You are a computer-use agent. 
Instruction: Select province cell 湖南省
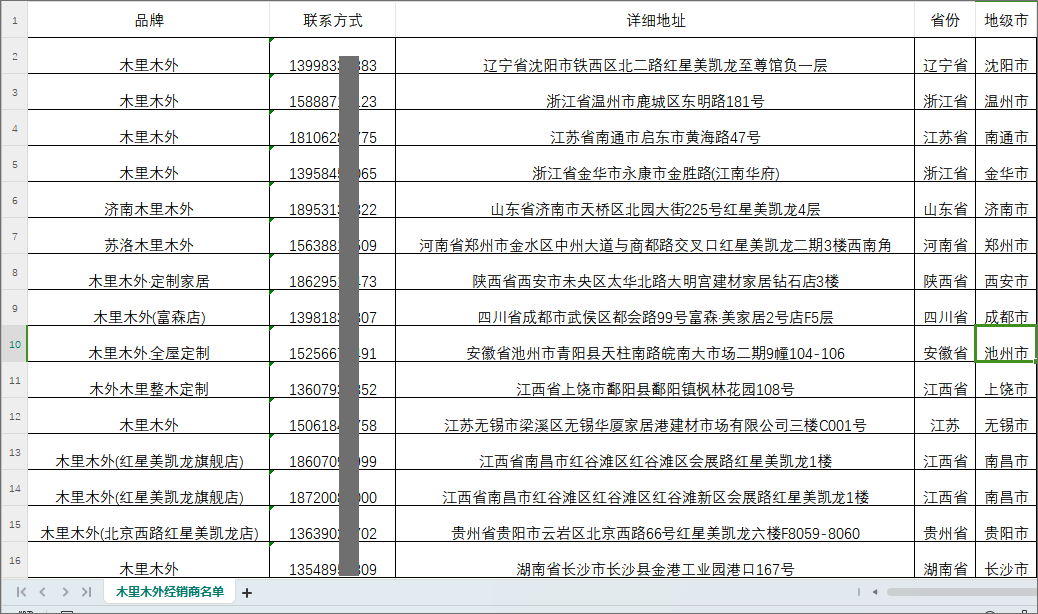coord(945,560)
